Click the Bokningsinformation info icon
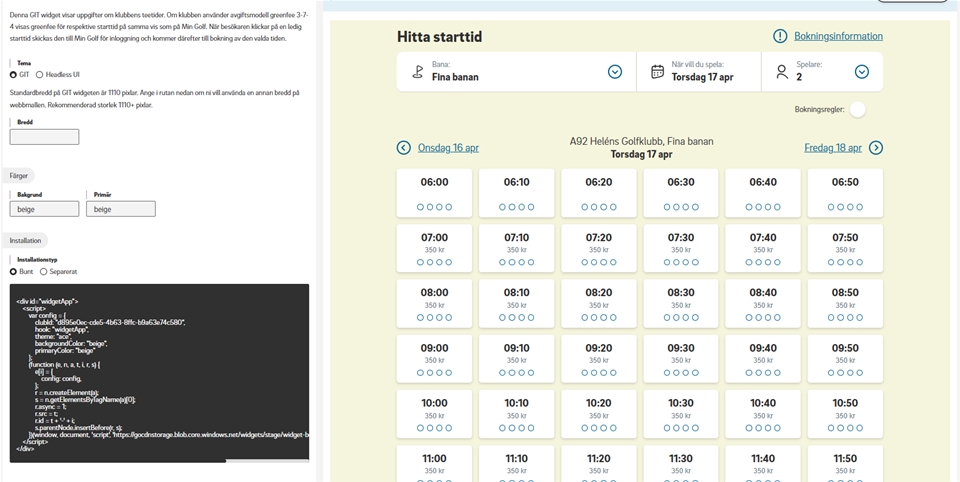 [779, 36]
